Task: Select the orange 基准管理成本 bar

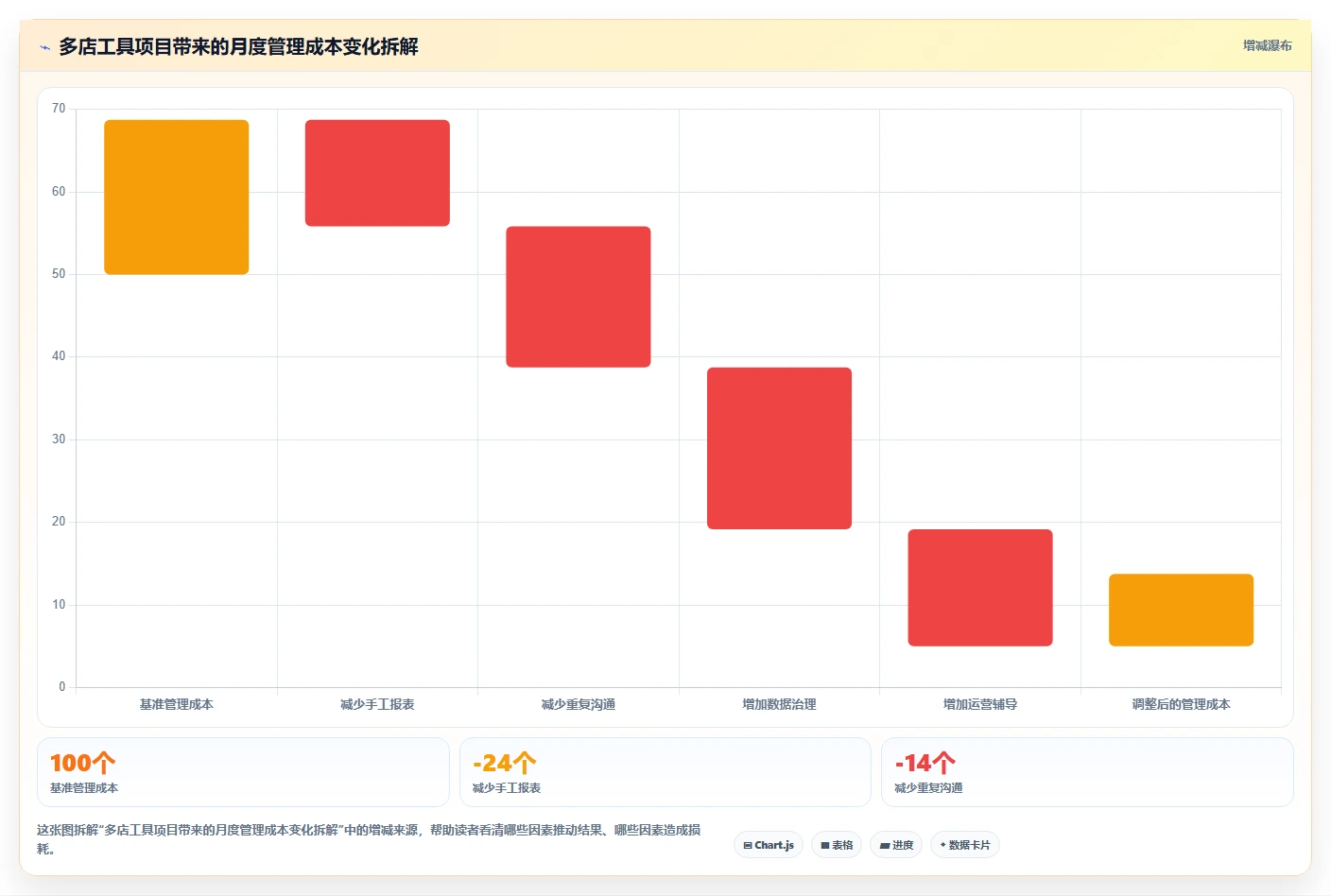Action: [177, 198]
